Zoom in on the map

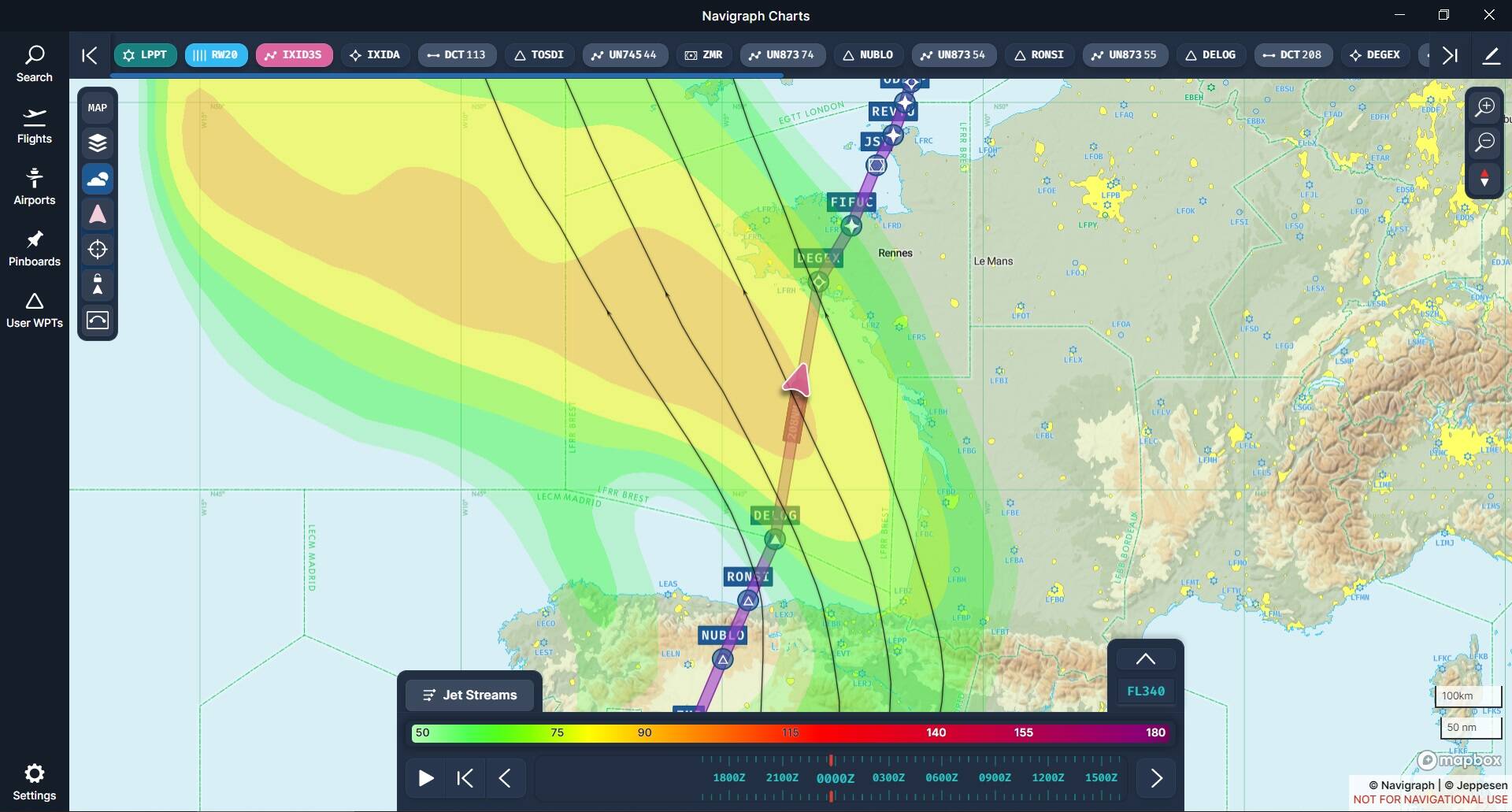pyautogui.click(x=1484, y=107)
